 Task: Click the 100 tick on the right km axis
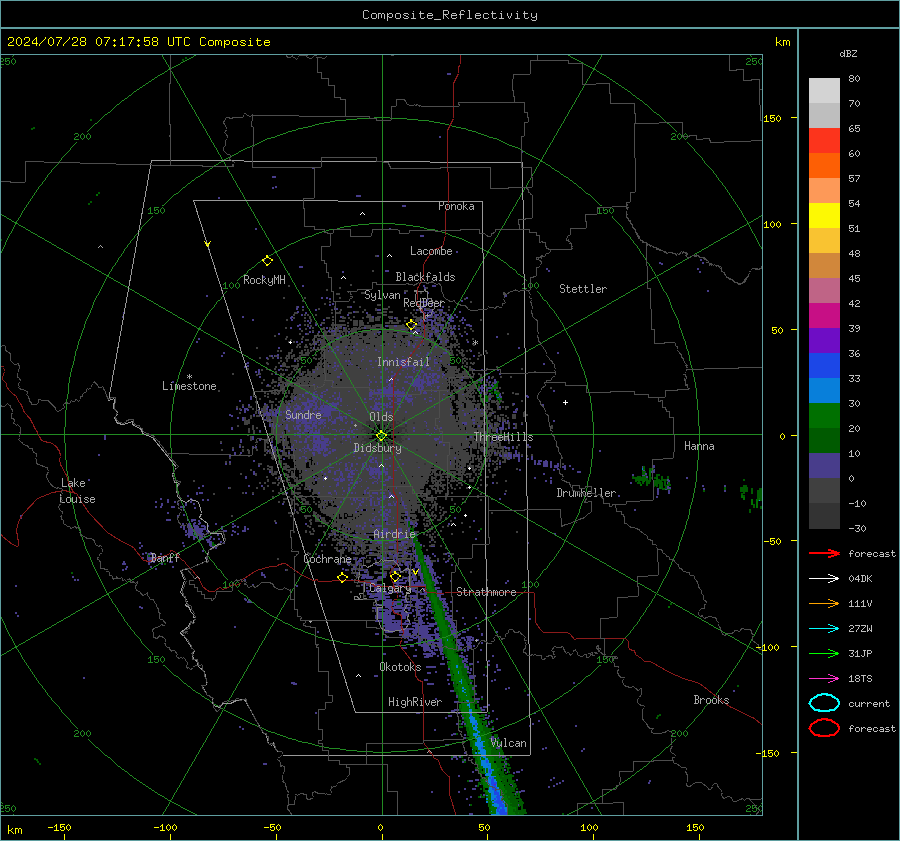772,224
